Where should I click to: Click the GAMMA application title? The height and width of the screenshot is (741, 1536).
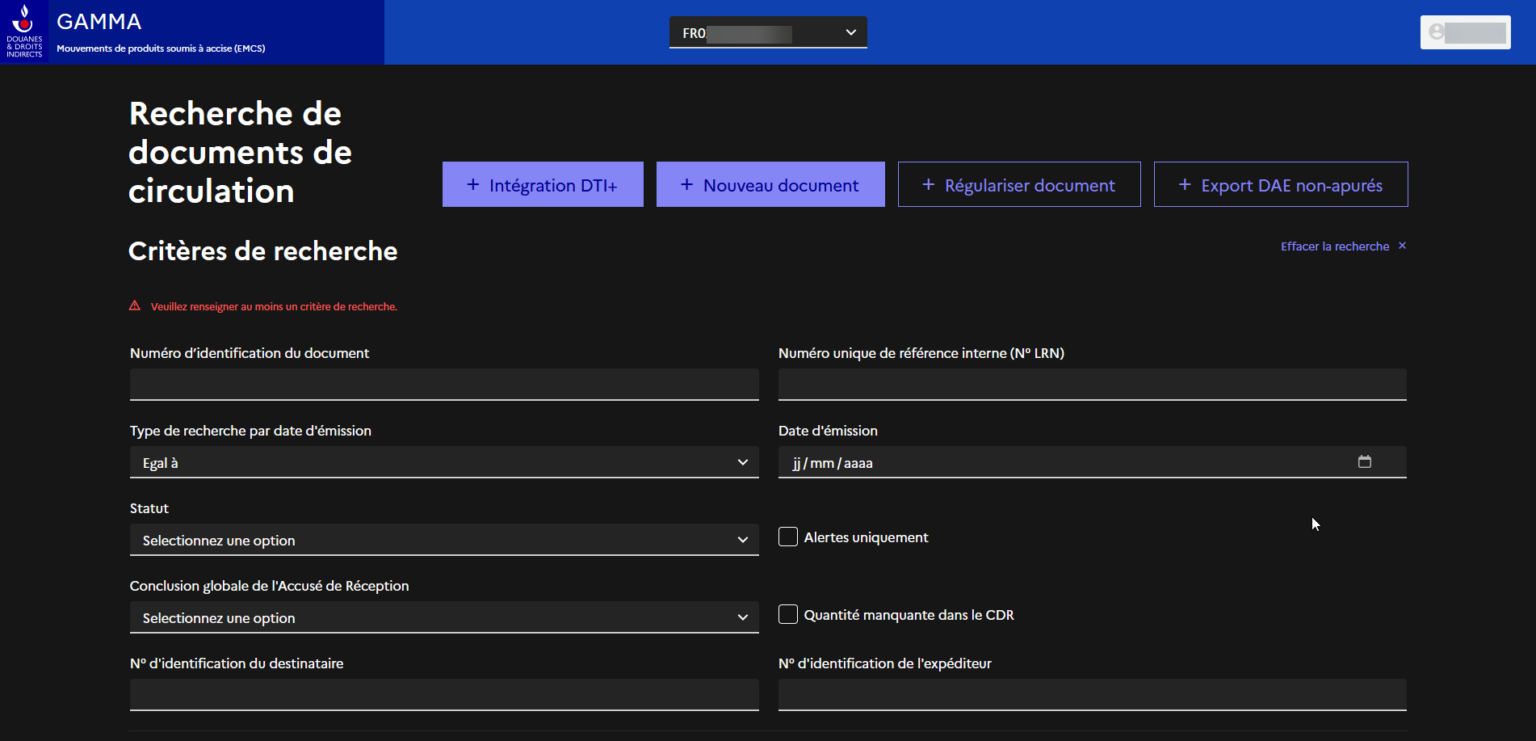click(99, 22)
